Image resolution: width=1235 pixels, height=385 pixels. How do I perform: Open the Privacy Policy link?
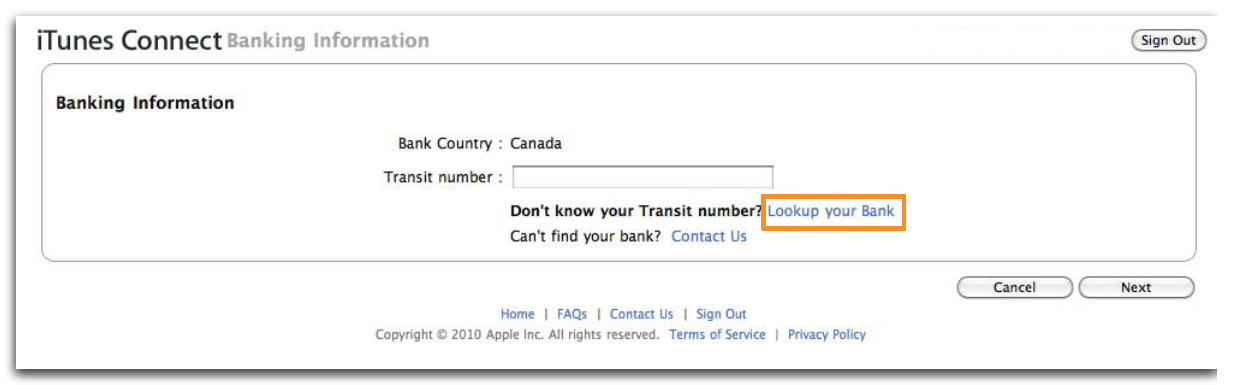coord(827,335)
